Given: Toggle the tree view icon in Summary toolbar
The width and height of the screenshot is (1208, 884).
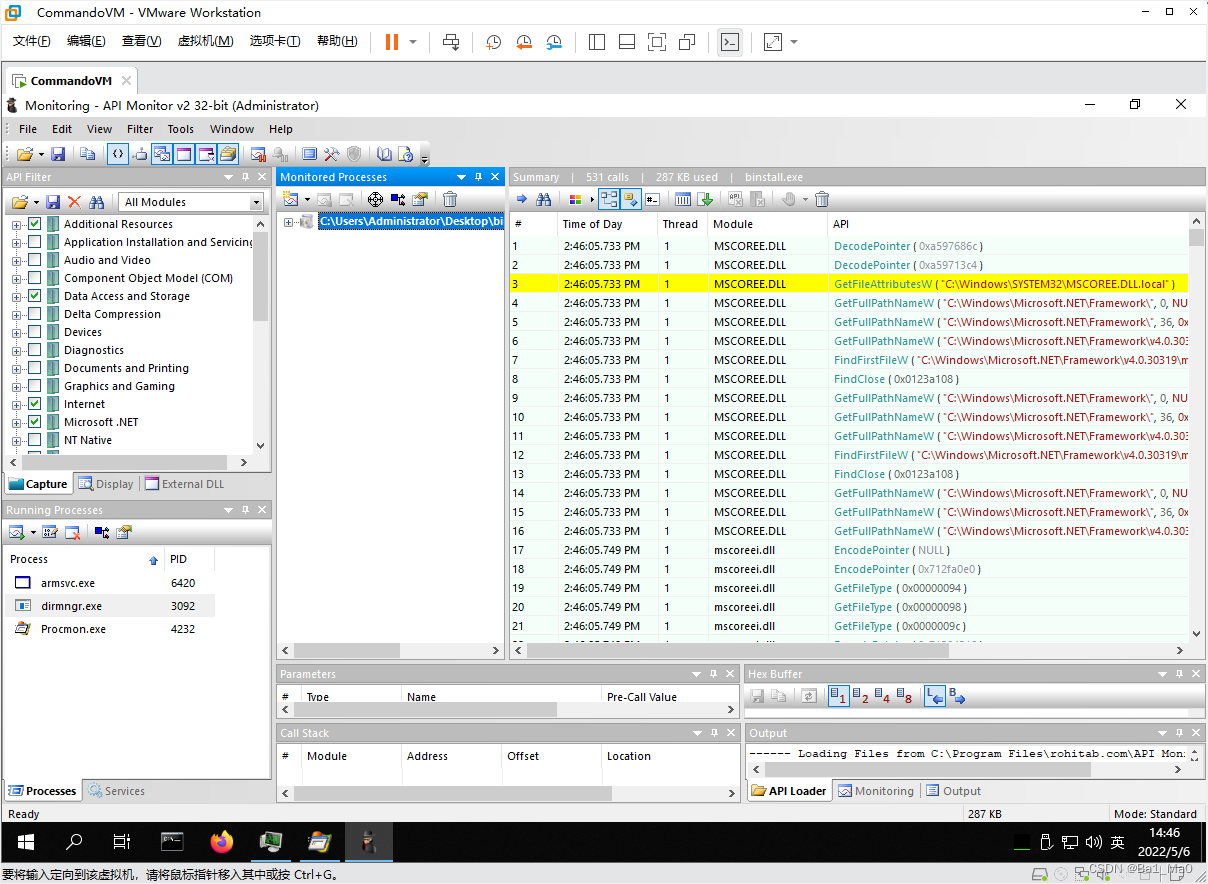Looking at the screenshot, I should 609,199.
